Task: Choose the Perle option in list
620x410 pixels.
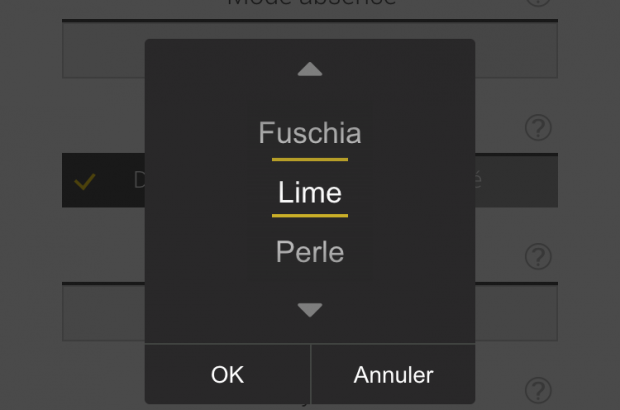Action: click(310, 252)
